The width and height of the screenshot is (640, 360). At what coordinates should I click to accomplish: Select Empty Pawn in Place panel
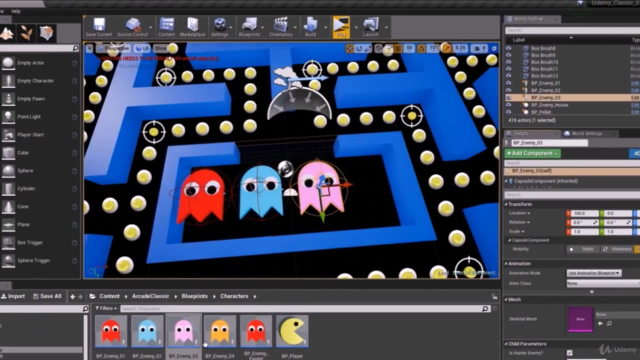[x=40, y=99]
